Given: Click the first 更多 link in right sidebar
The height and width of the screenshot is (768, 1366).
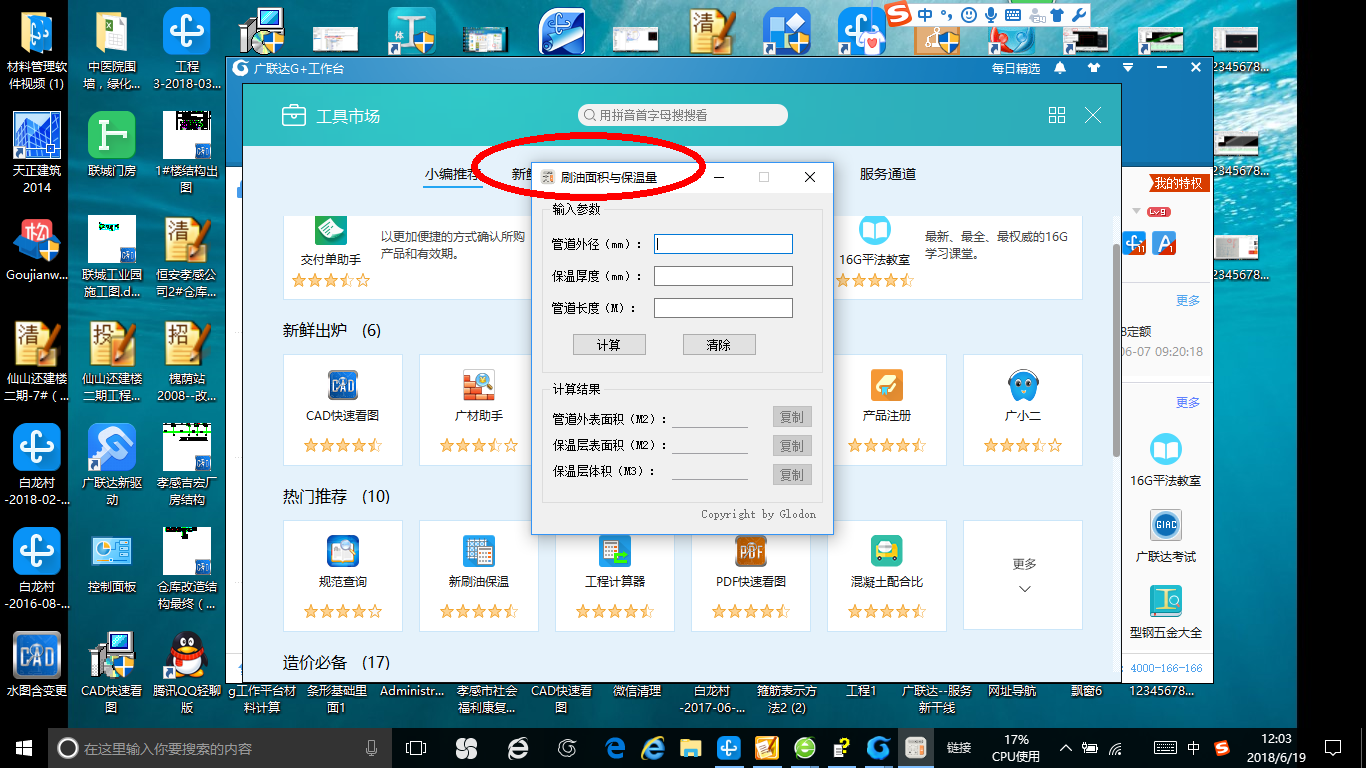Looking at the screenshot, I should (1188, 300).
